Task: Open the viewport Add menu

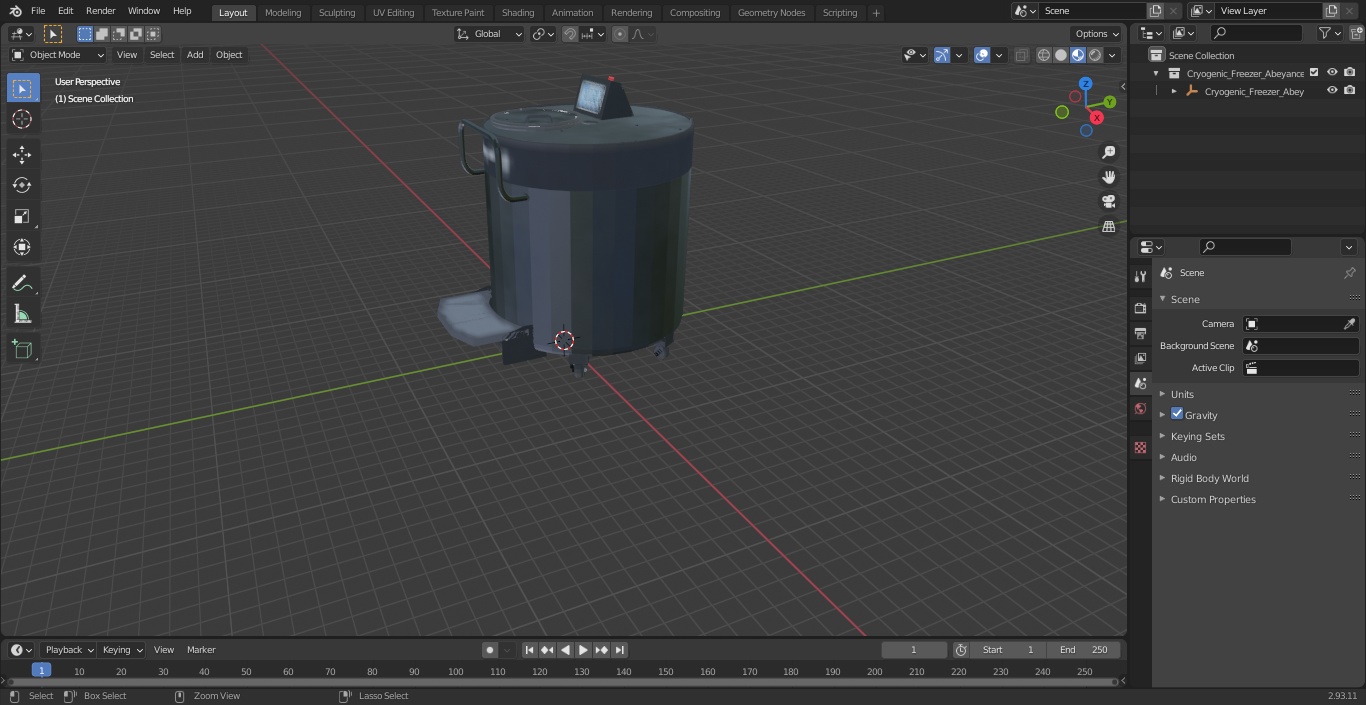Action: 195,55
